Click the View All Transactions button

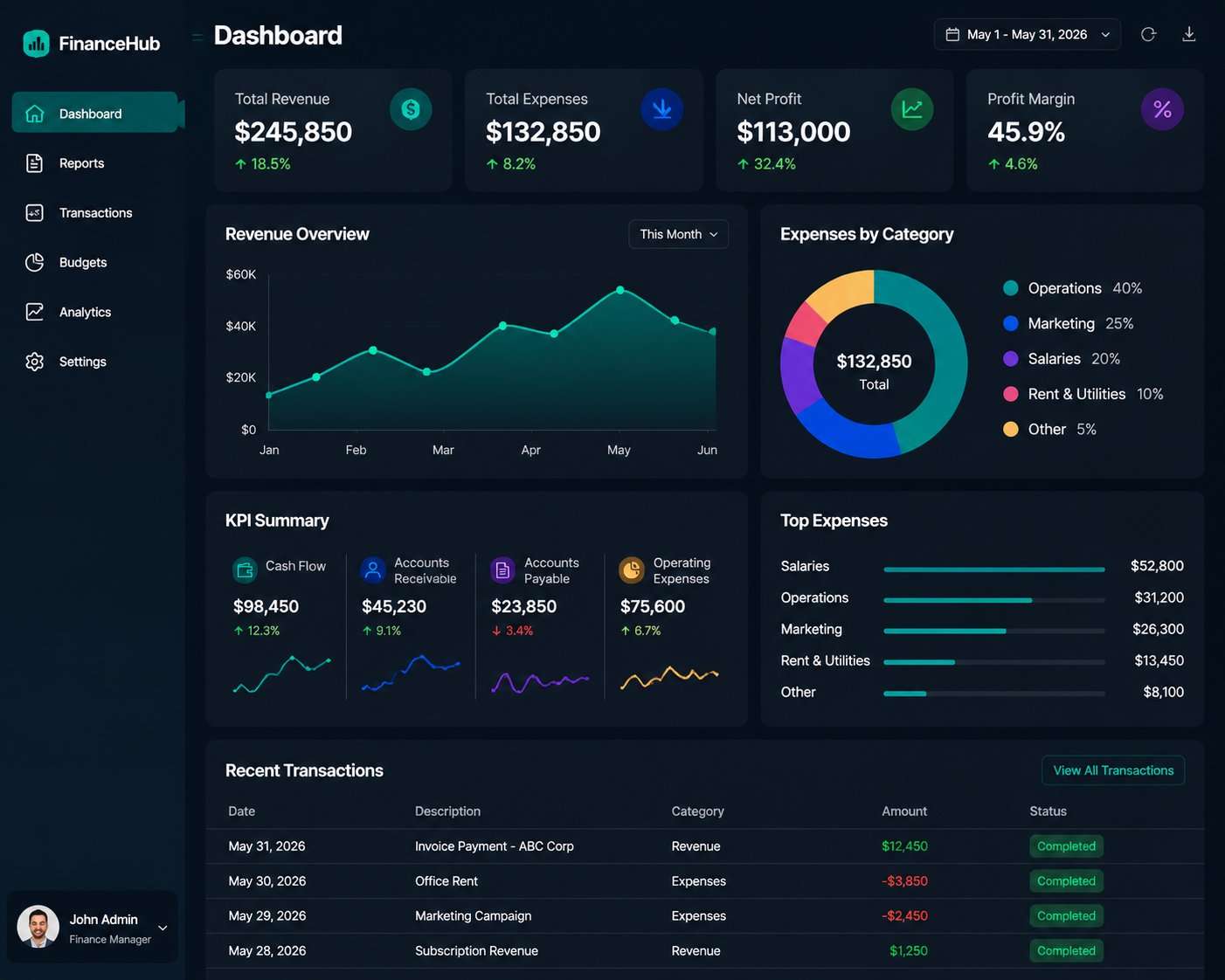1113,770
